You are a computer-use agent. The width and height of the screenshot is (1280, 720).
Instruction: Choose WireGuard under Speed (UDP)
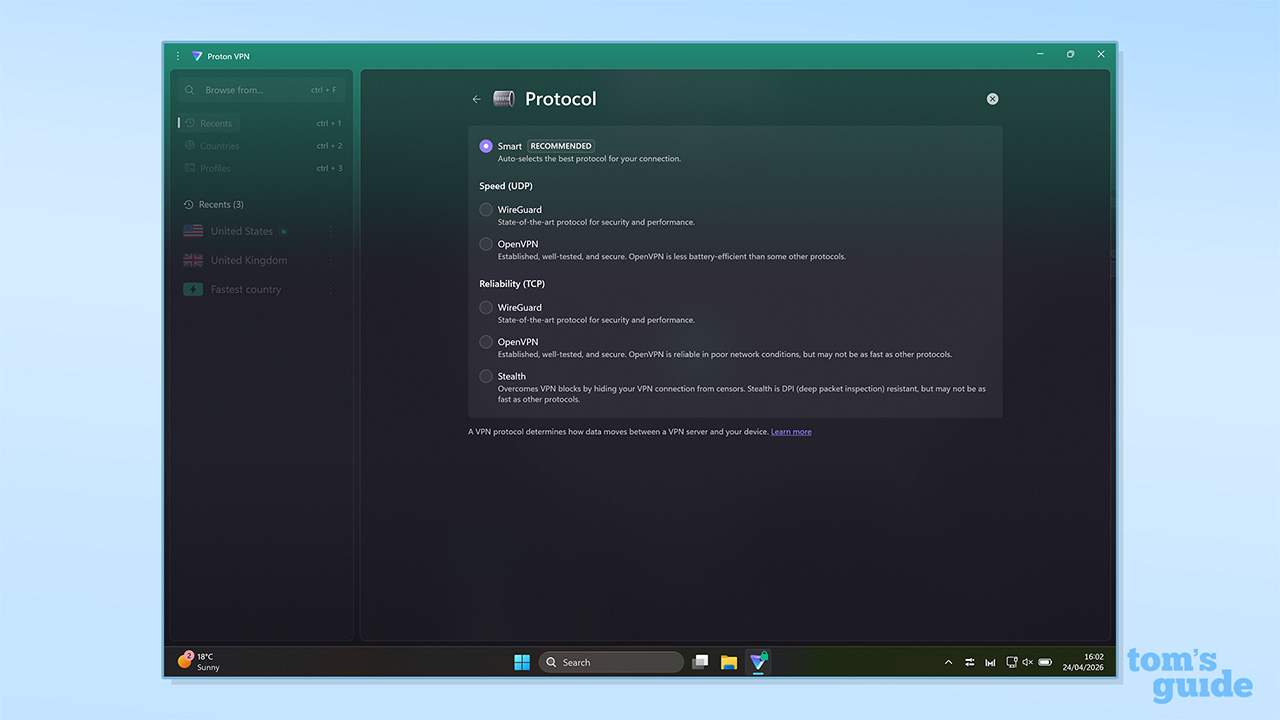click(x=486, y=210)
